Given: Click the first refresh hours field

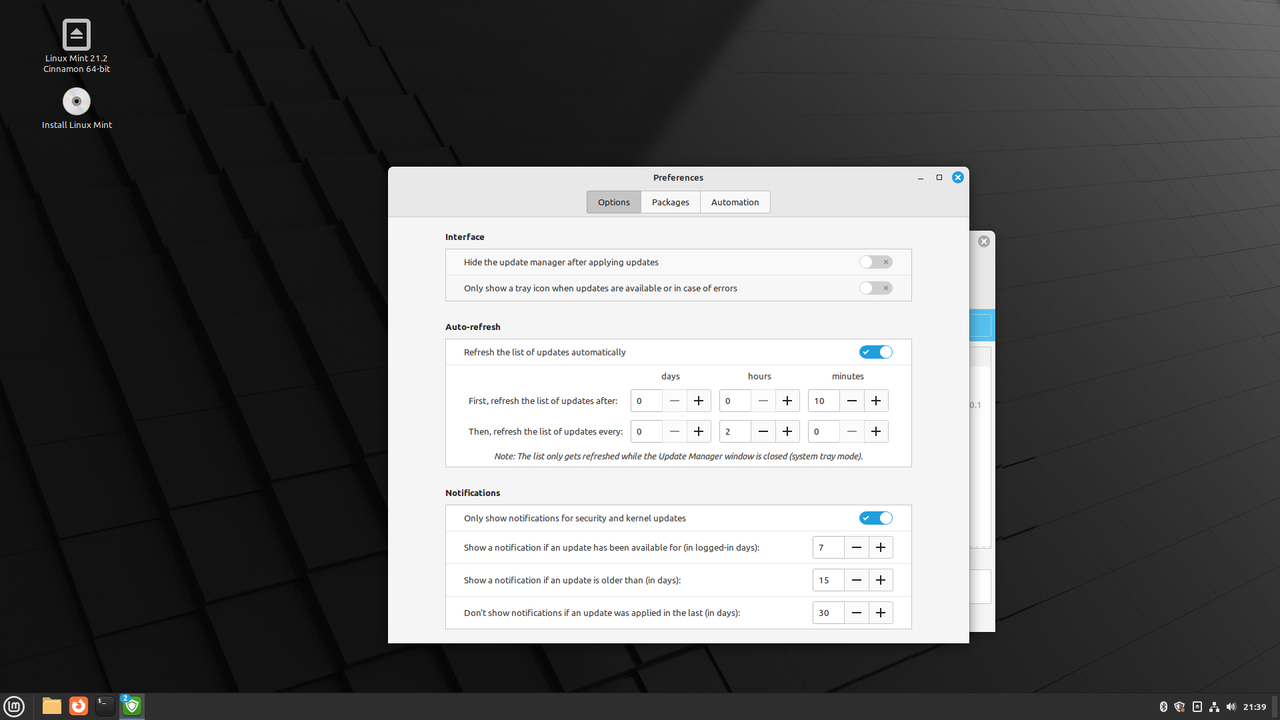Looking at the screenshot, I should pos(735,401).
